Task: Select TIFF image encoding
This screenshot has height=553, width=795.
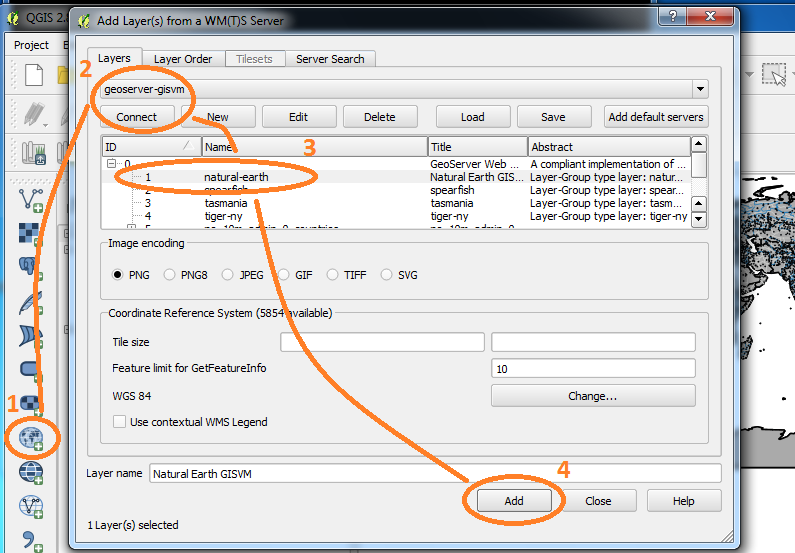Action: click(332, 275)
